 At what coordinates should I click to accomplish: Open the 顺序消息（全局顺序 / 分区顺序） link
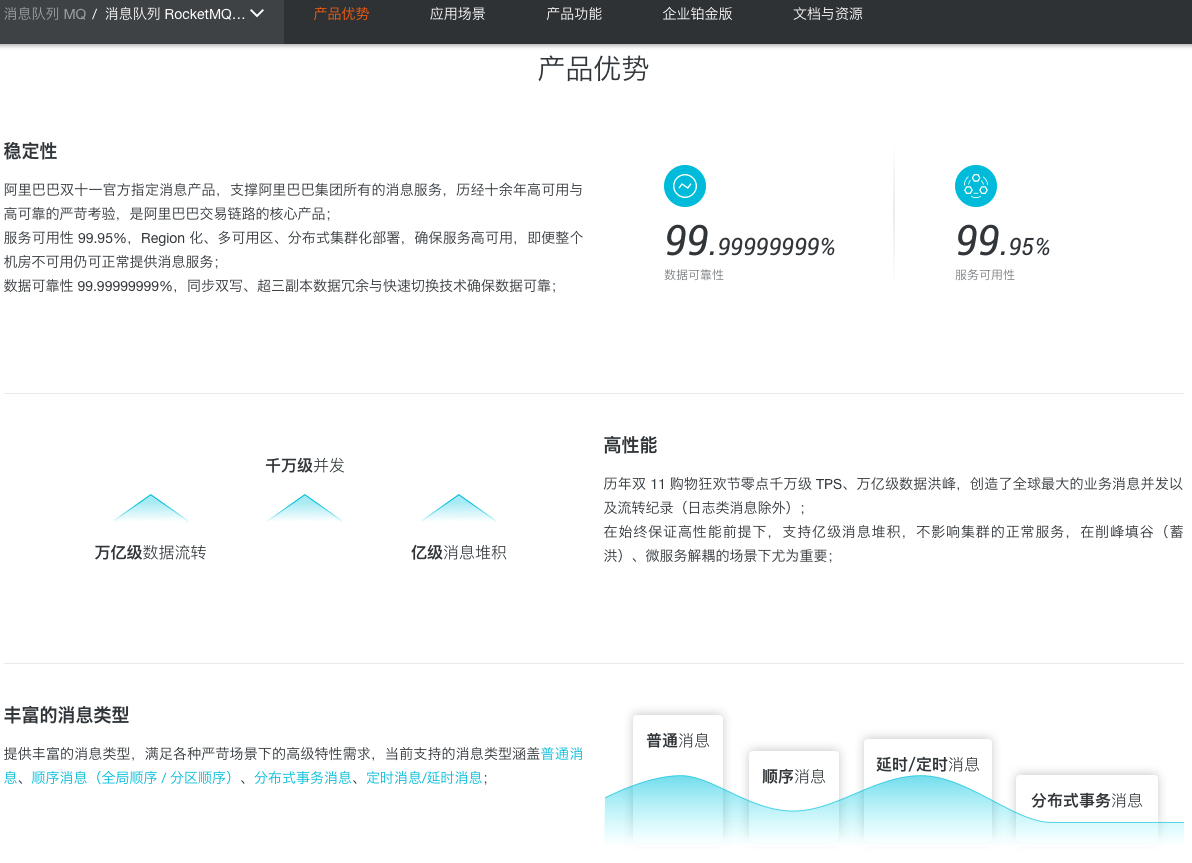coord(135,777)
